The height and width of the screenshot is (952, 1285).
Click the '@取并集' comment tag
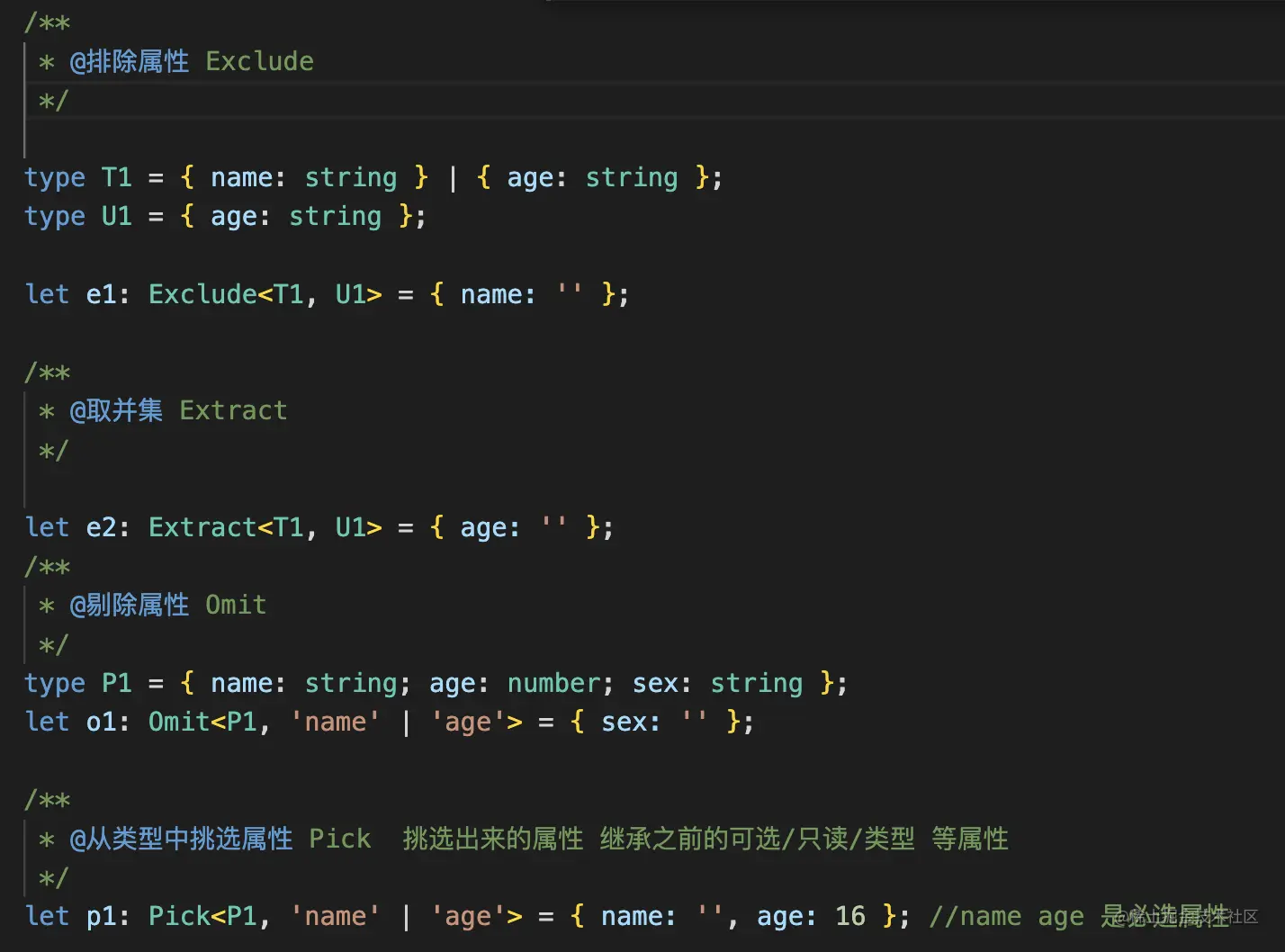116,410
